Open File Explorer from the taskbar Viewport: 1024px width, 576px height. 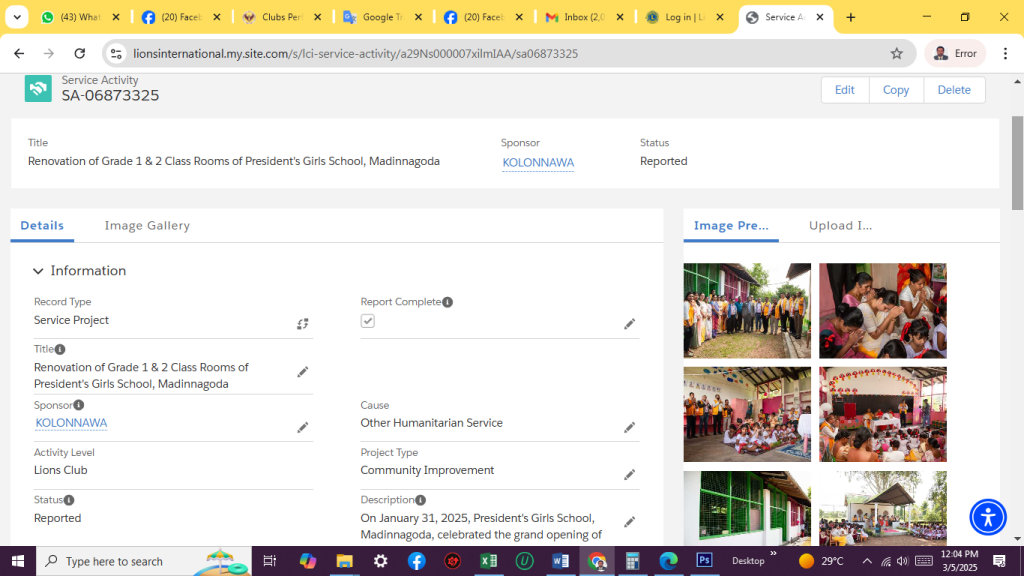pyautogui.click(x=344, y=561)
